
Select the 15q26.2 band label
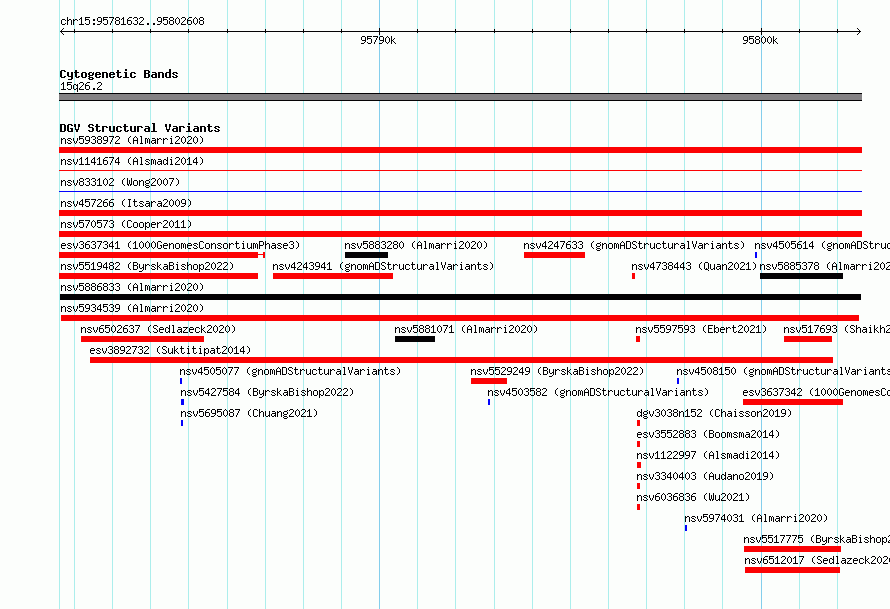[x=81, y=86]
